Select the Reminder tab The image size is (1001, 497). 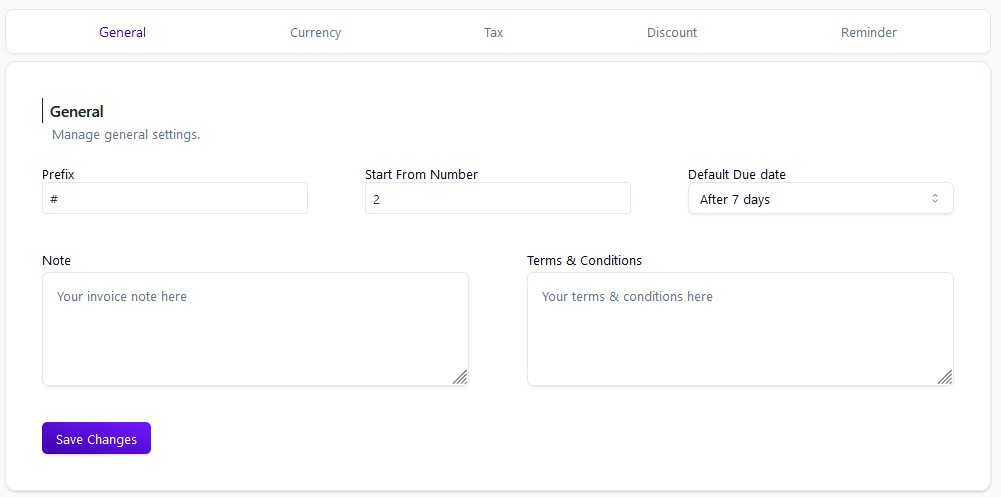[x=868, y=33]
